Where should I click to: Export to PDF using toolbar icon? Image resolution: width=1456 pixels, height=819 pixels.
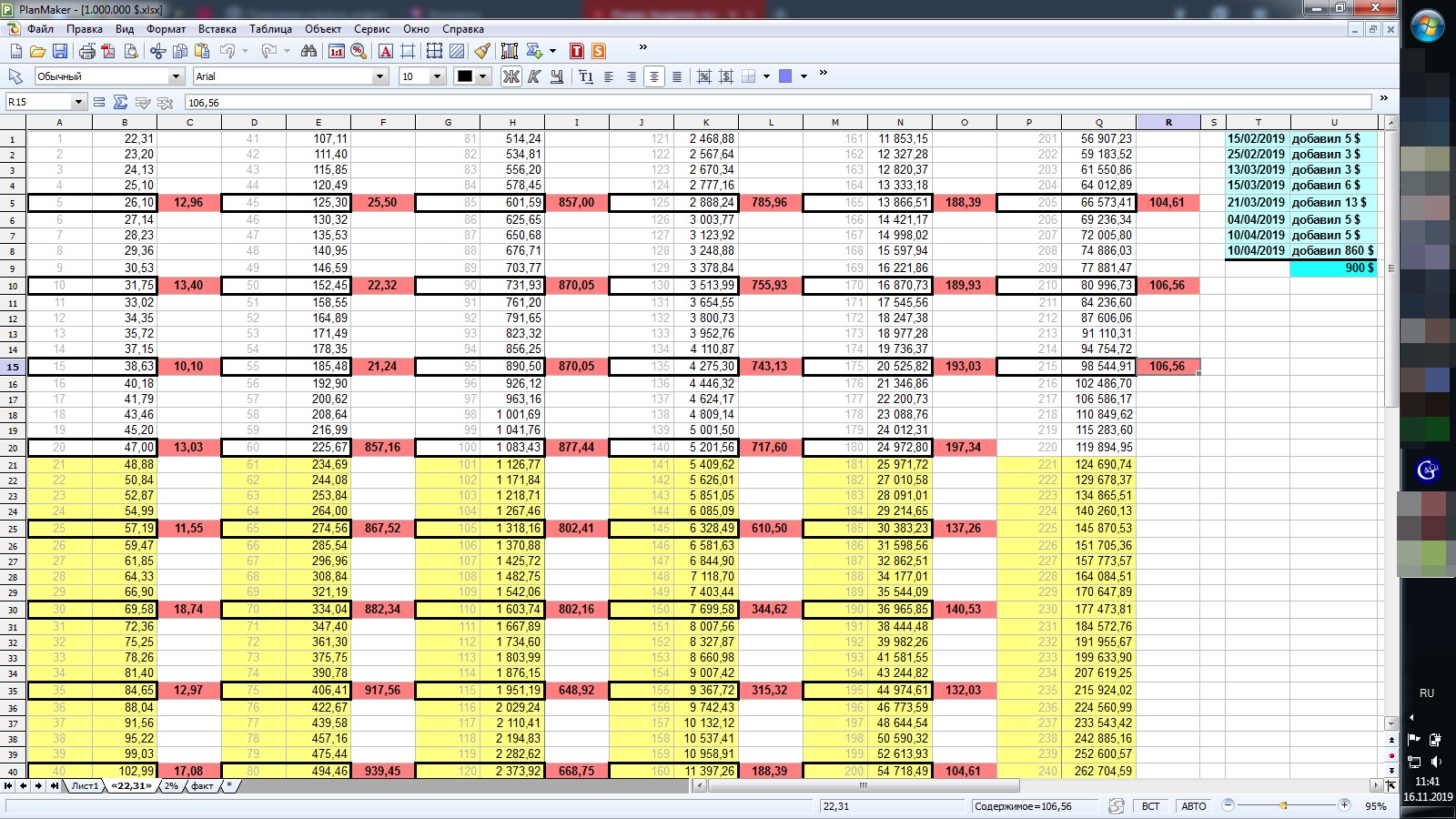click(108, 51)
